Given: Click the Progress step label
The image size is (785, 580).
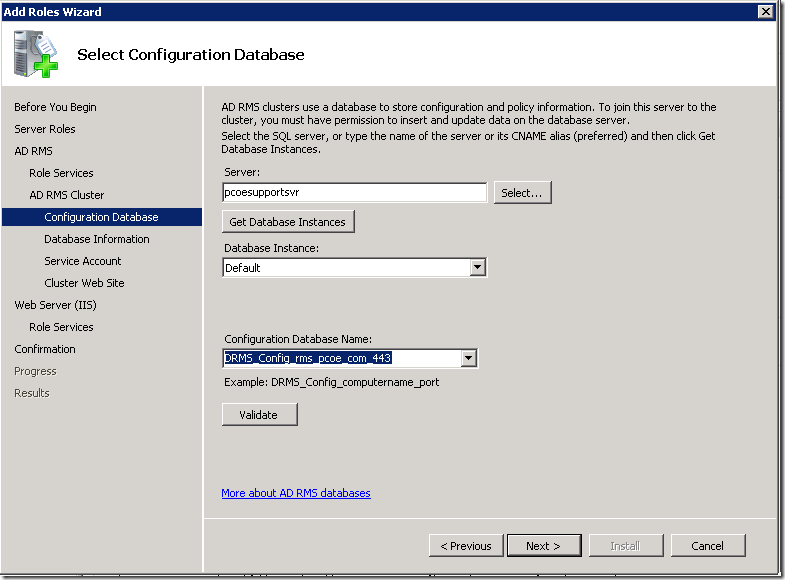Looking at the screenshot, I should (x=35, y=371).
